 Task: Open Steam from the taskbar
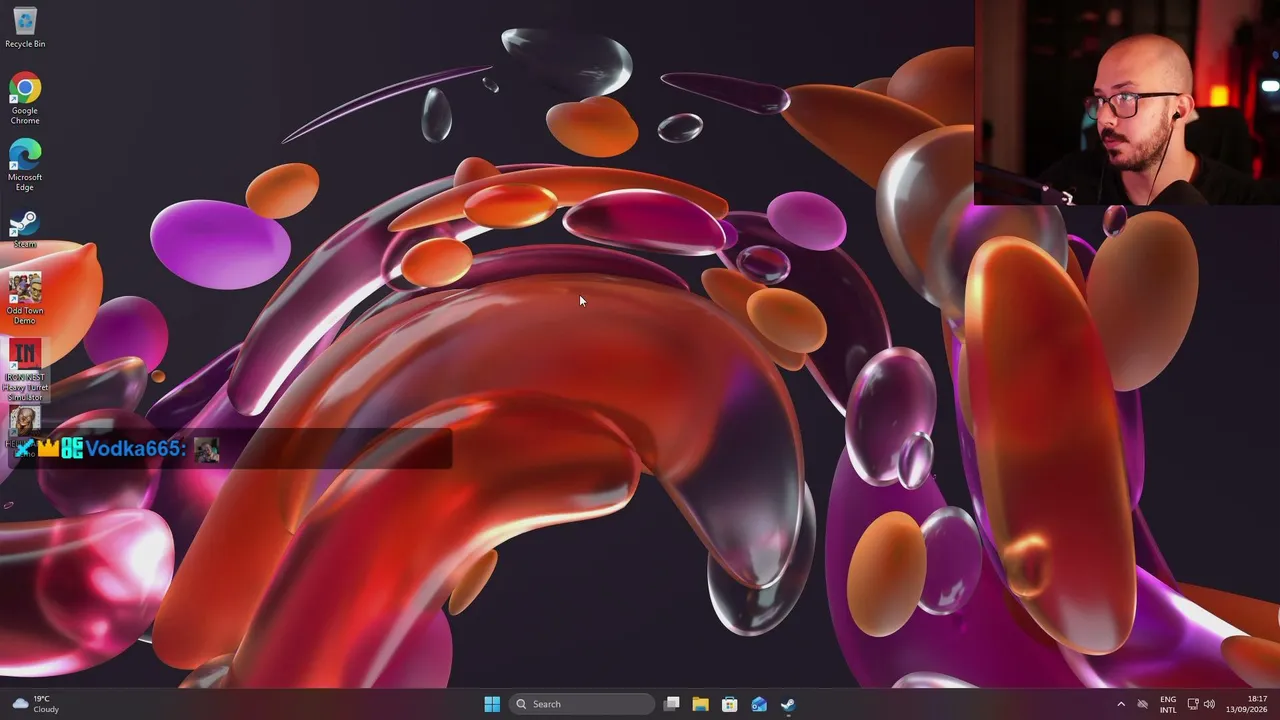tap(788, 704)
